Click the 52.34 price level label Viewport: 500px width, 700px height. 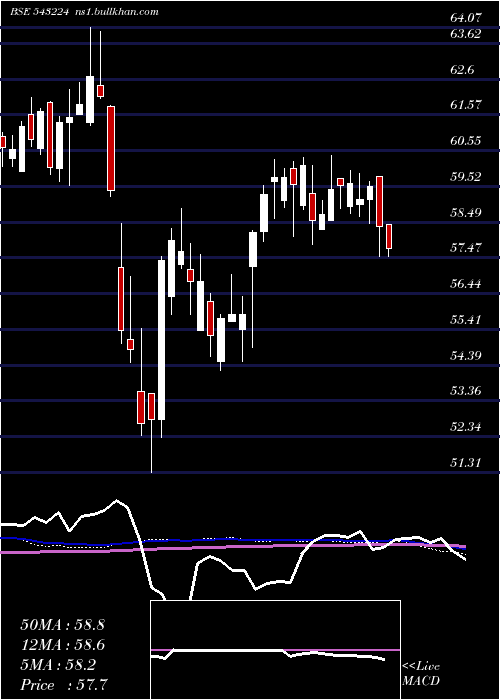coord(466,427)
